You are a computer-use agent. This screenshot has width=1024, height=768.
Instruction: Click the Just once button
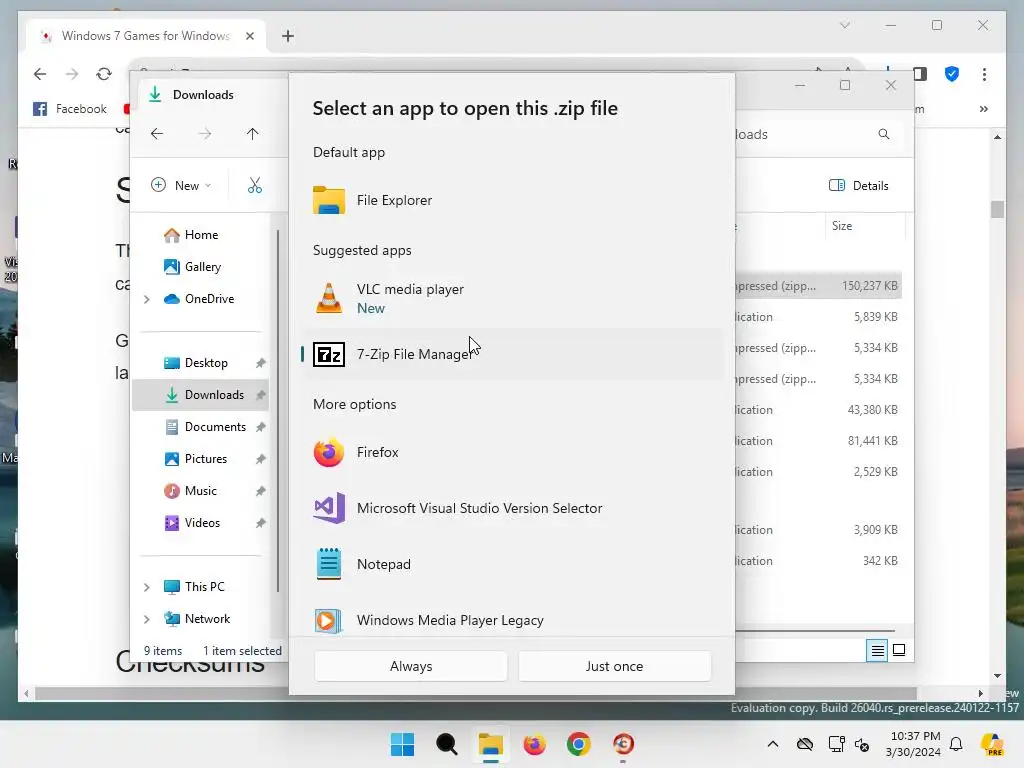(614, 666)
